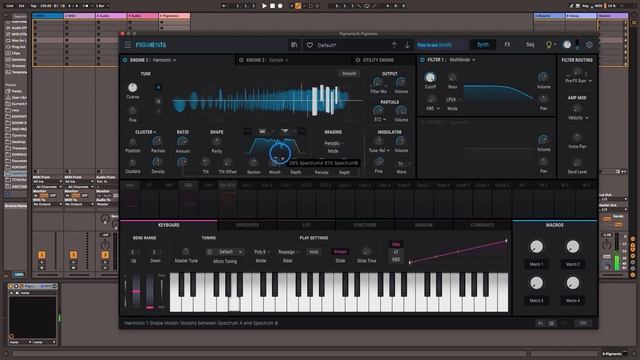Click the filter Reso knob

pyautogui.click(x=452, y=77)
